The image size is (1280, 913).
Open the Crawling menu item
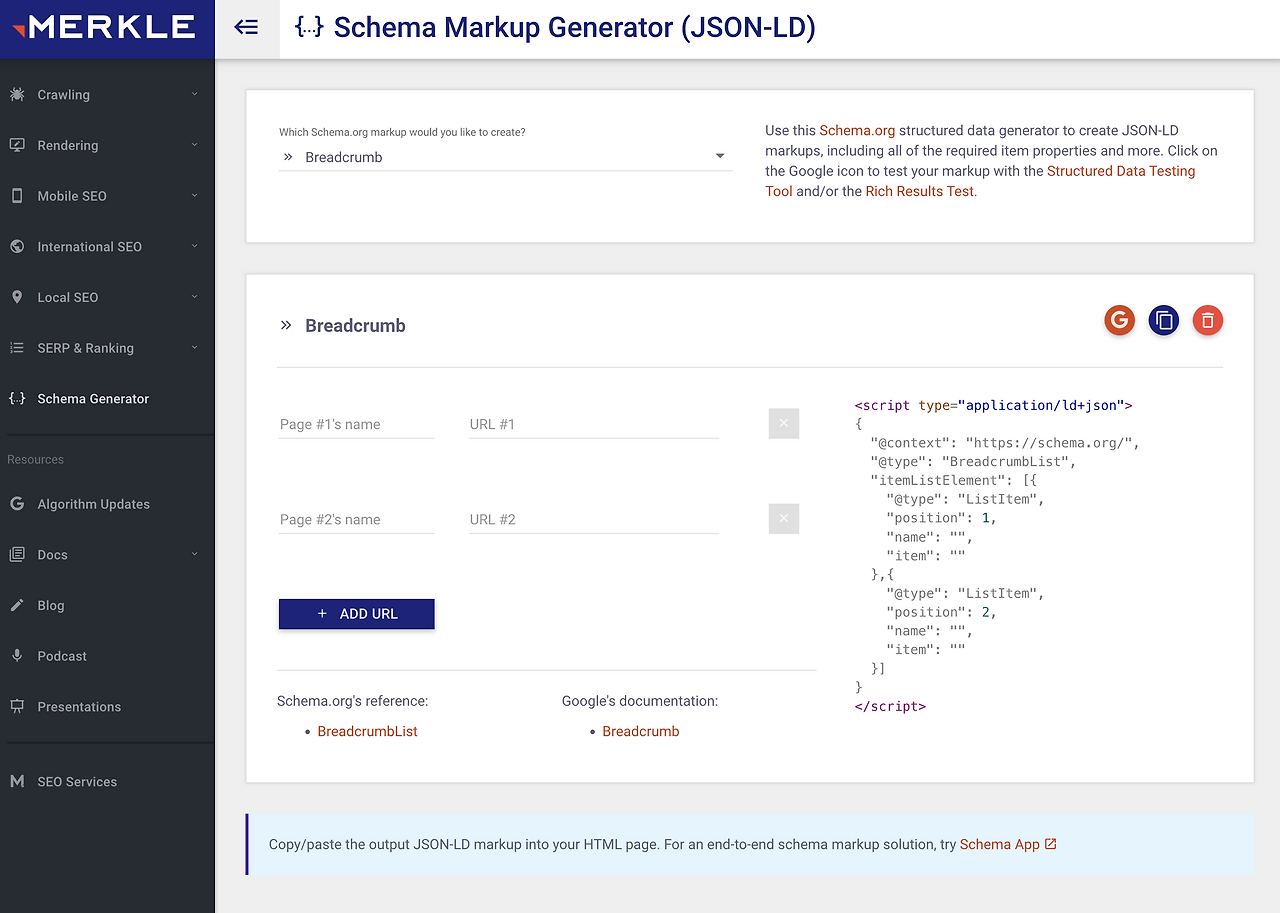click(107, 94)
